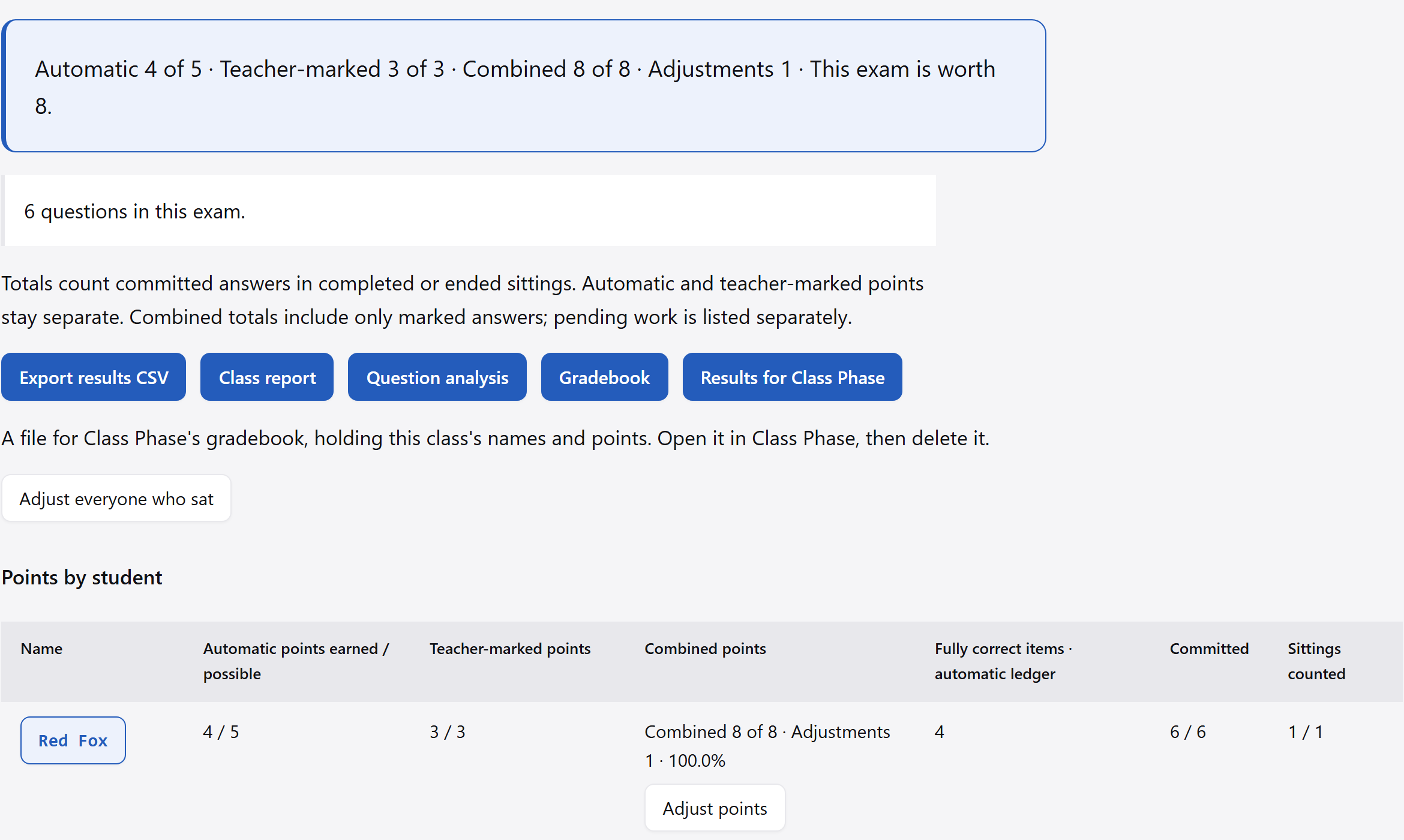Click the Points by student heading
The width and height of the screenshot is (1404, 840).
(x=82, y=577)
